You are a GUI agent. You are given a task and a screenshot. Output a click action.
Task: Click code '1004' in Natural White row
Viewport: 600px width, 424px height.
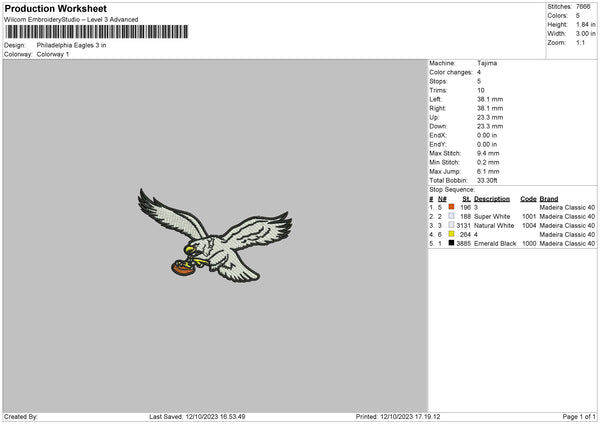tap(529, 225)
